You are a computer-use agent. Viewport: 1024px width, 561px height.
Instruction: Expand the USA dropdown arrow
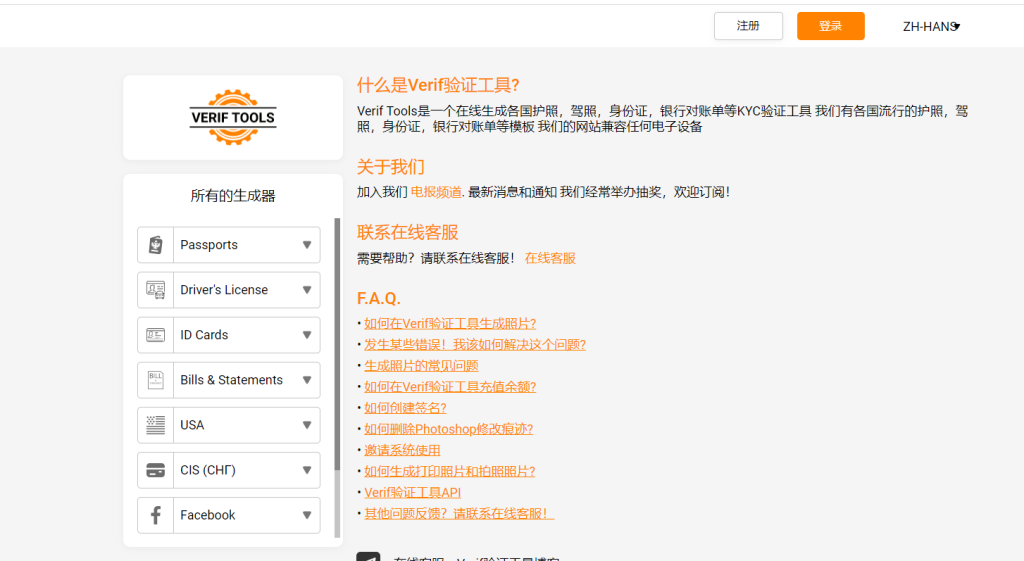point(307,425)
